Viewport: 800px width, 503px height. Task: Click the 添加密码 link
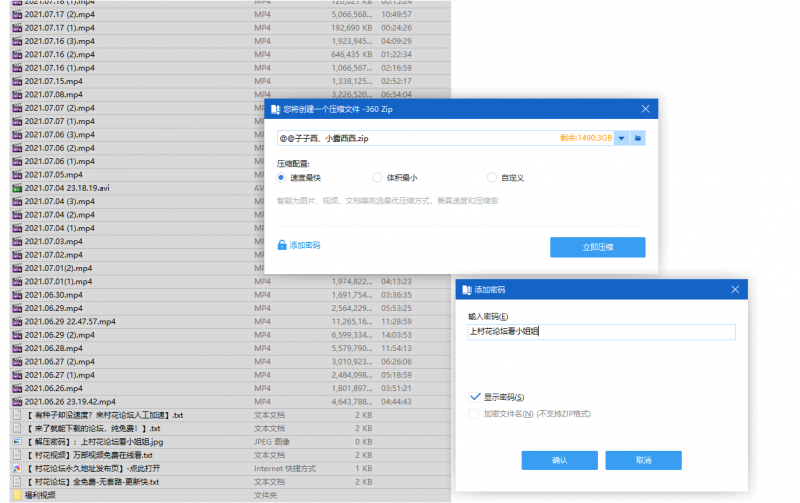coord(305,244)
